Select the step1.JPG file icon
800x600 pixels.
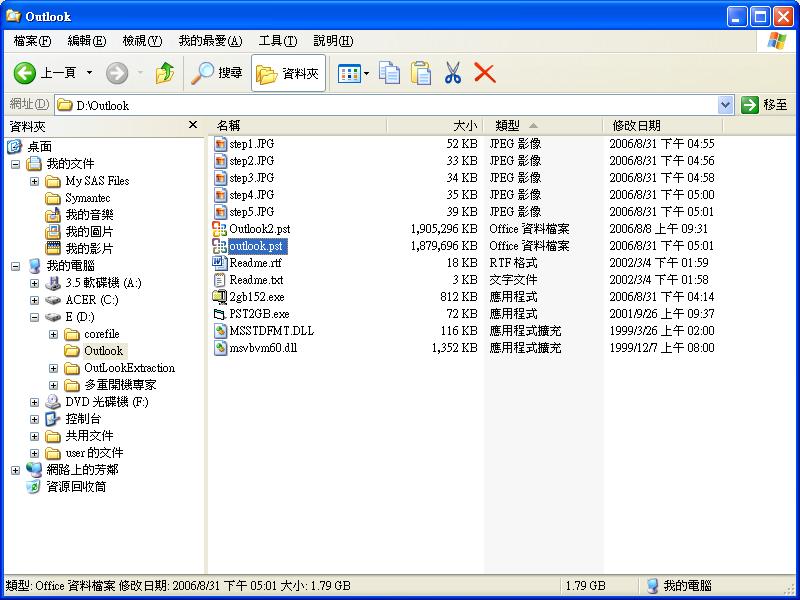(x=220, y=144)
